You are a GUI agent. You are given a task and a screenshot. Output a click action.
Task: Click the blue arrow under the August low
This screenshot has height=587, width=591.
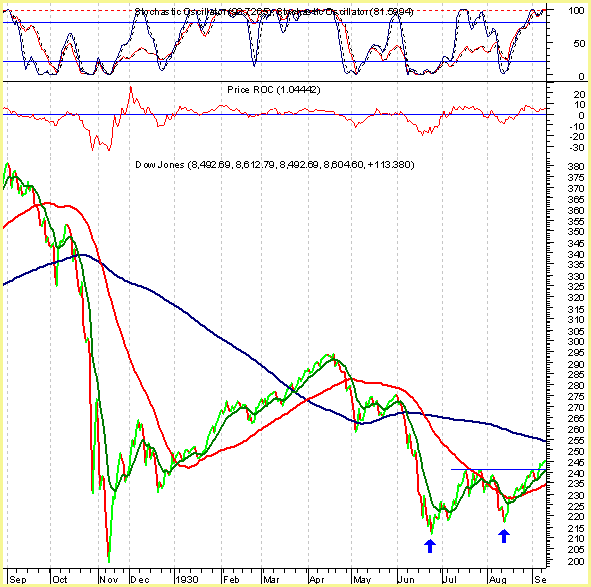click(x=504, y=536)
